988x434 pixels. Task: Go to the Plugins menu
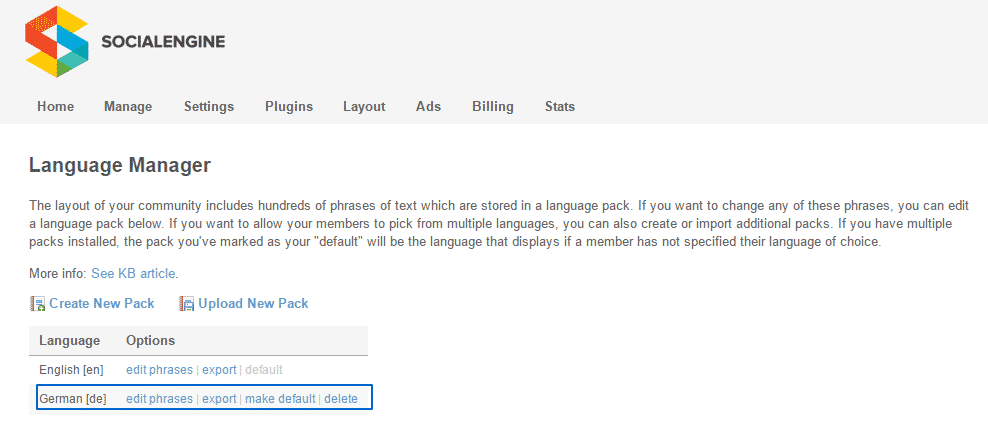click(289, 106)
